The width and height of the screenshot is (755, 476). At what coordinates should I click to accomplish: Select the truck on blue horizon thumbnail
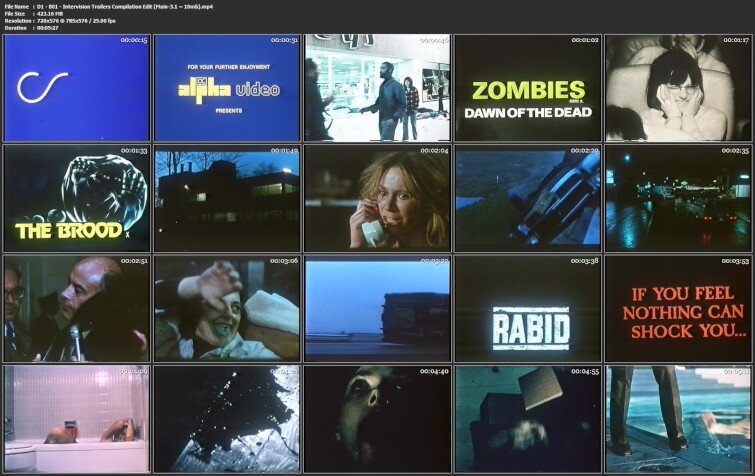pos(378,309)
